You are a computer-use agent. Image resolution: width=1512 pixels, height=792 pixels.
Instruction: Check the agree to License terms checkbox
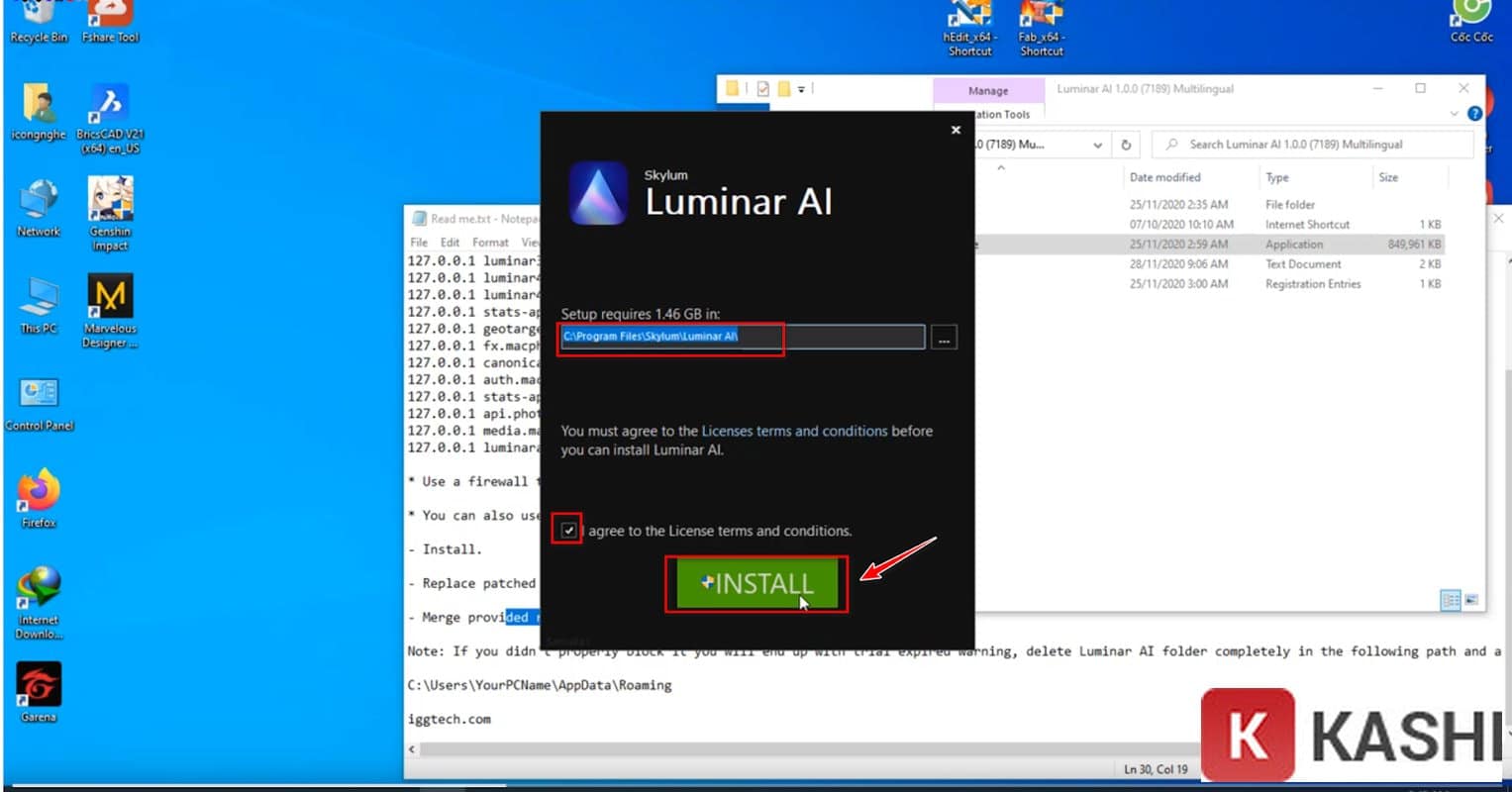coord(566,531)
